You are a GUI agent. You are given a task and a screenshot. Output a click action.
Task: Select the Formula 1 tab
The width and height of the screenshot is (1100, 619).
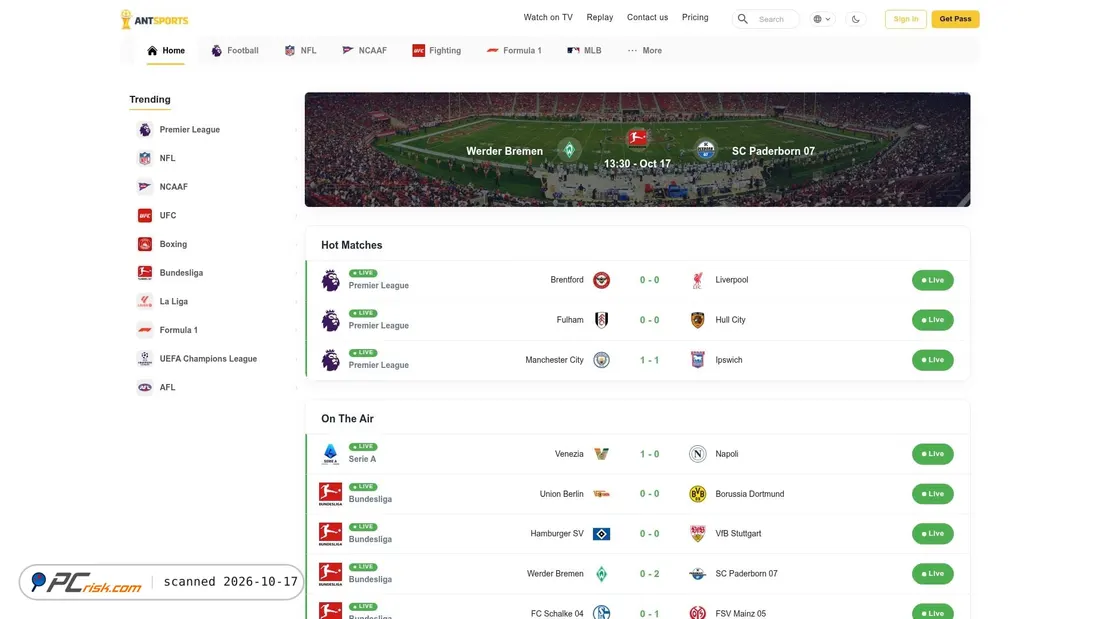(x=514, y=51)
